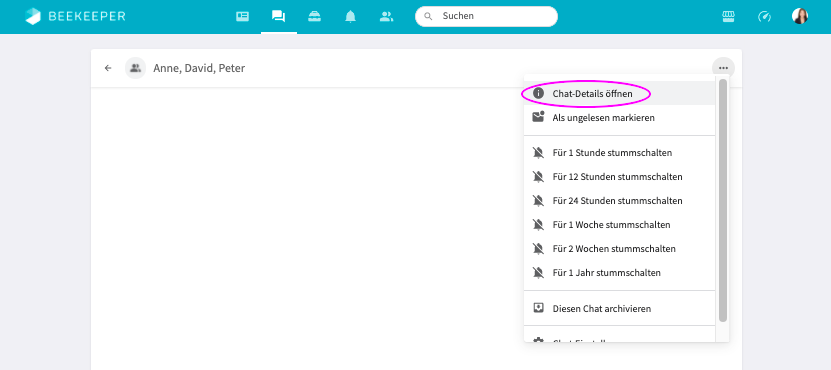831x370 pixels.
Task: Open the people directory icon
Action: click(x=386, y=16)
